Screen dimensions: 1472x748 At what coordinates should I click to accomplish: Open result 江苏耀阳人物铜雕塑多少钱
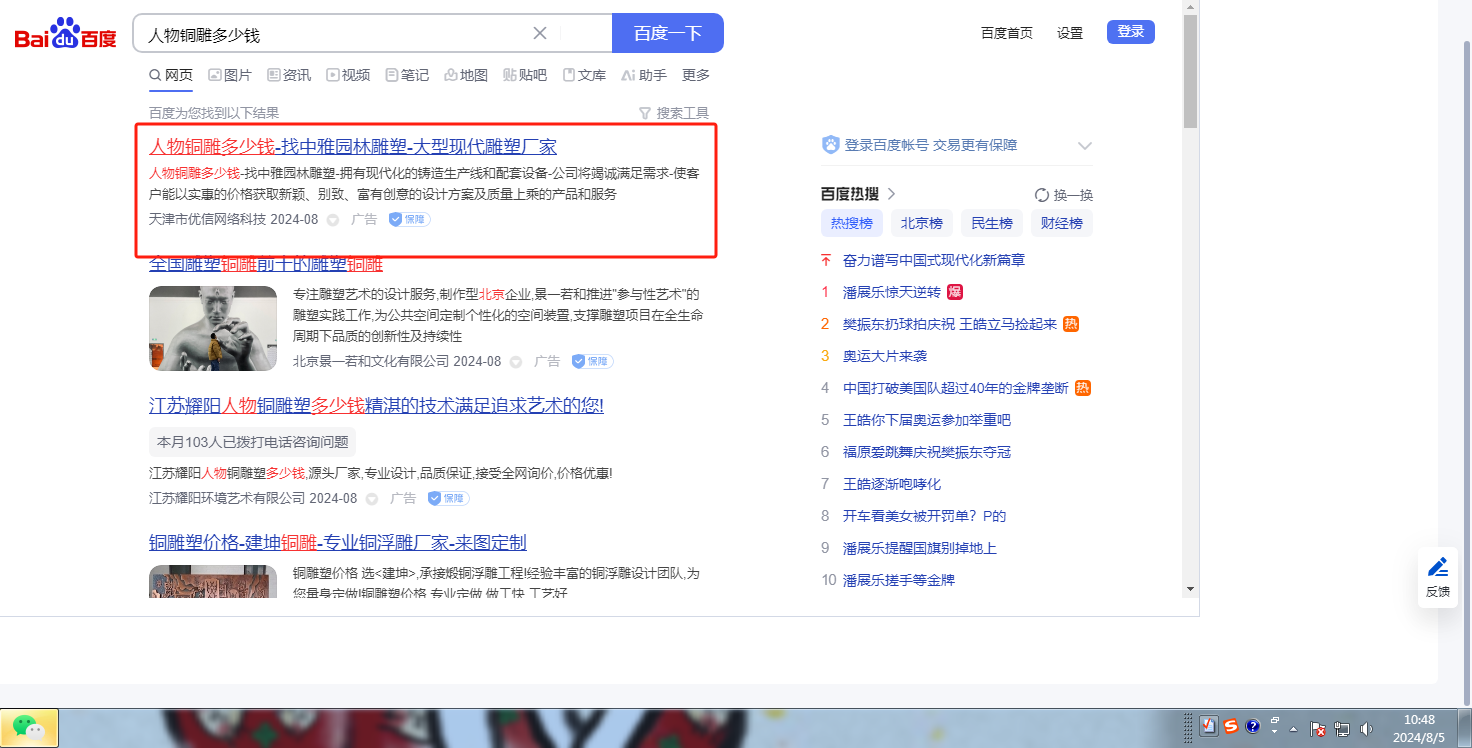[376, 405]
